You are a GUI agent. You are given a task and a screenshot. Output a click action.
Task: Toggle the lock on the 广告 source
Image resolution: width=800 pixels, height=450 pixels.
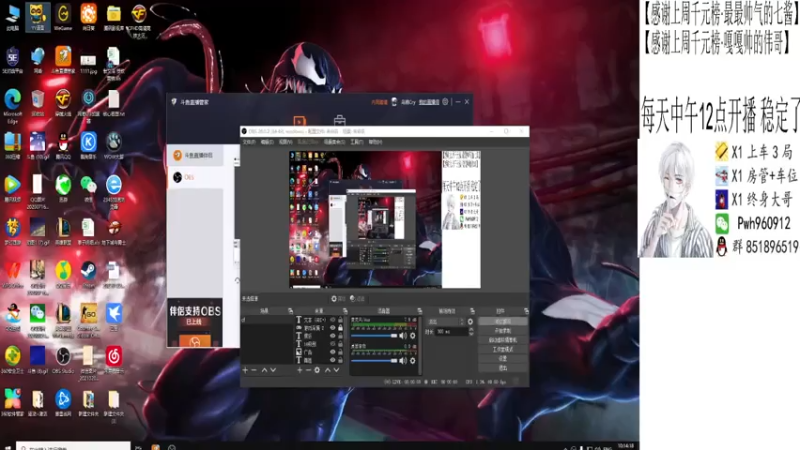coord(340,352)
